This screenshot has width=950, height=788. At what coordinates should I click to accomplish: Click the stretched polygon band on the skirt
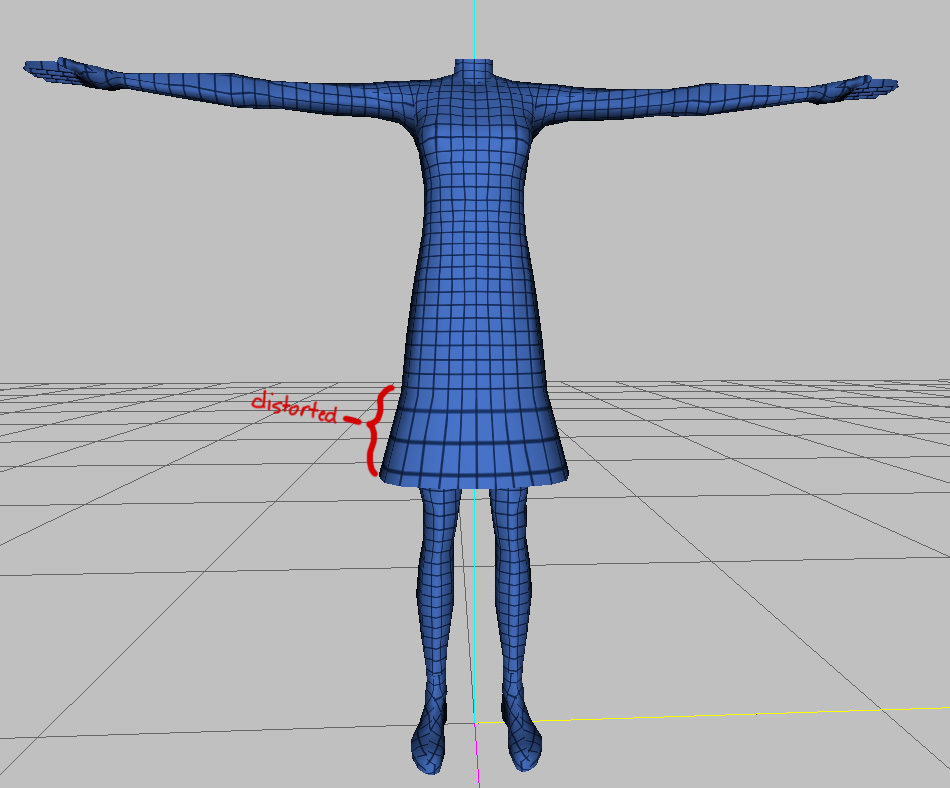point(473,425)
